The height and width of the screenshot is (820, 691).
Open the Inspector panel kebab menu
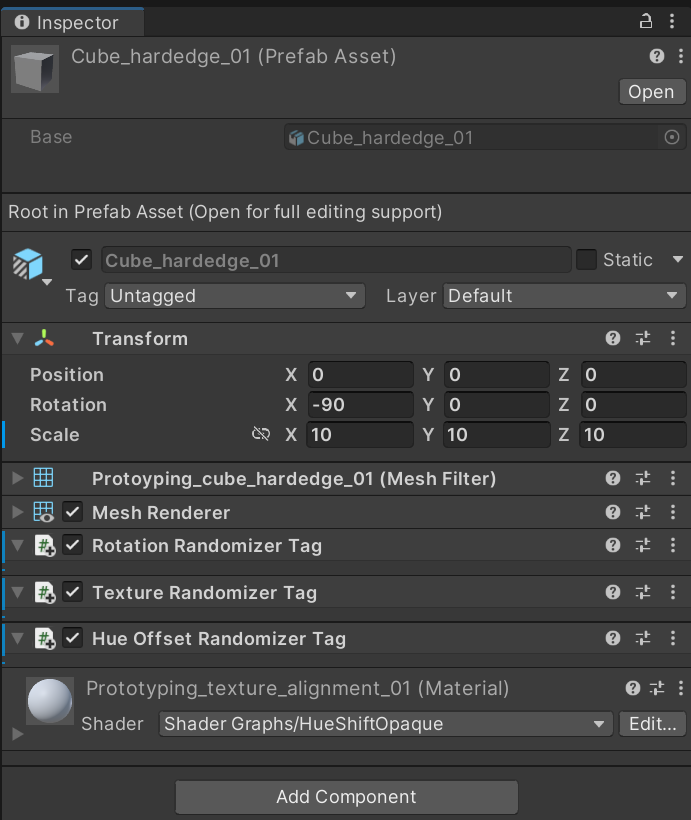673,21
